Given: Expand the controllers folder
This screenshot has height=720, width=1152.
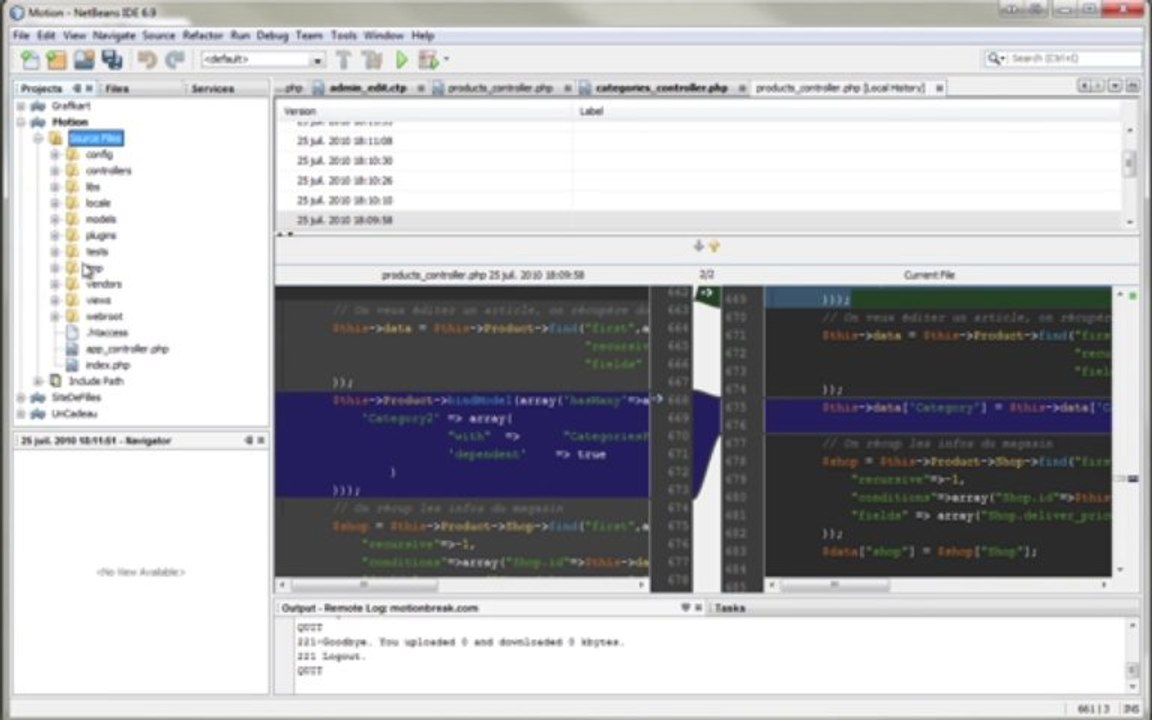Looking at the screenshot, I should click(x=54, y=170).
